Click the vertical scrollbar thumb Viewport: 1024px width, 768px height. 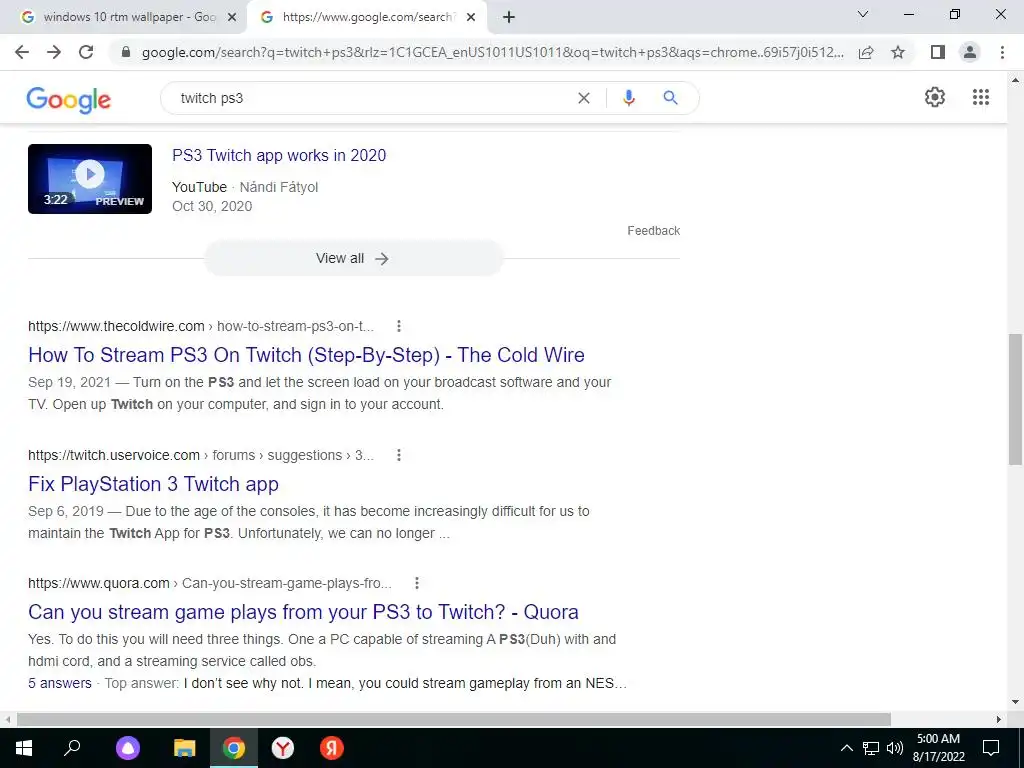coord(1015,399)
